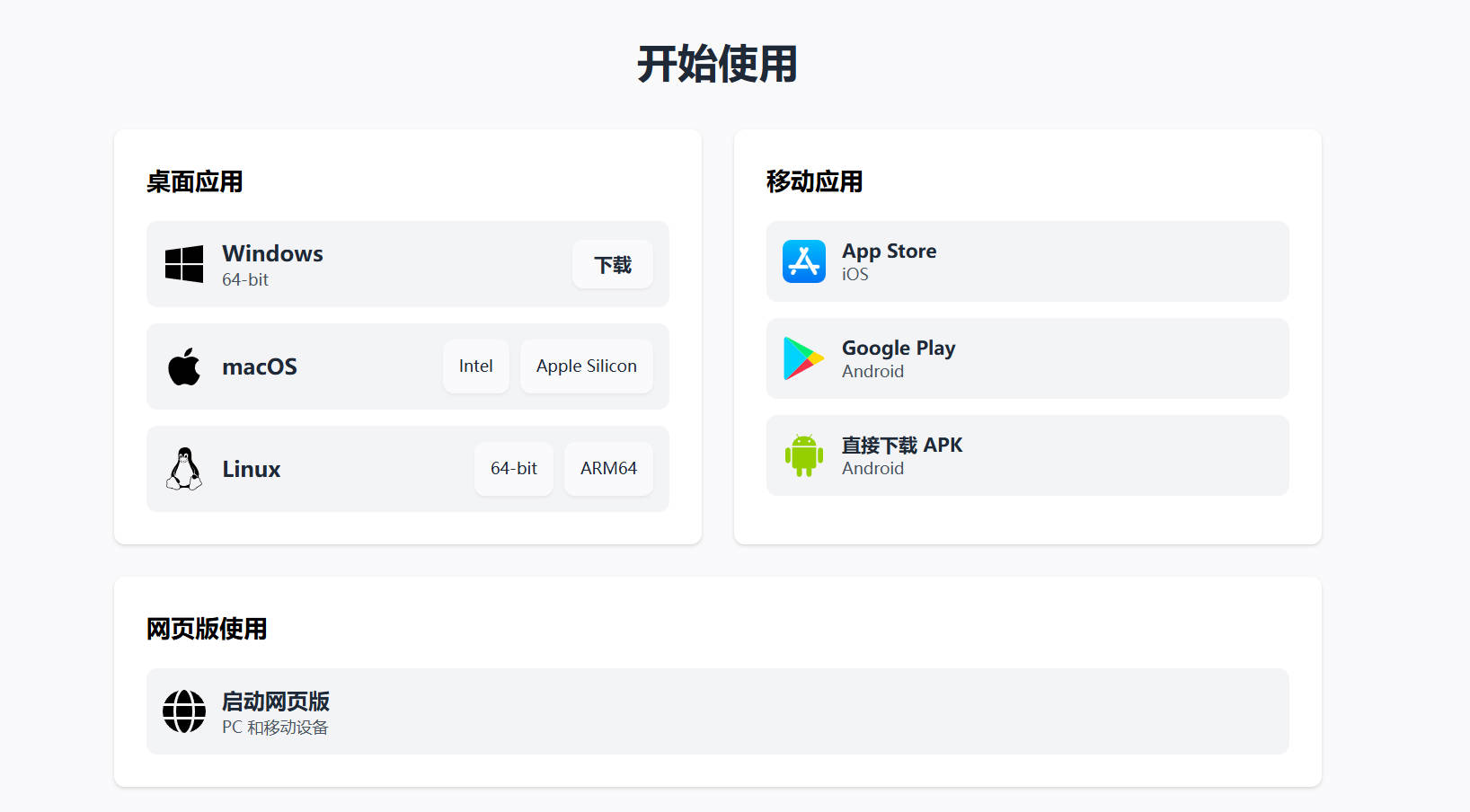1470x812 pixels.
Task: Click the Windows logo icon
Action: tap(184, 264)
